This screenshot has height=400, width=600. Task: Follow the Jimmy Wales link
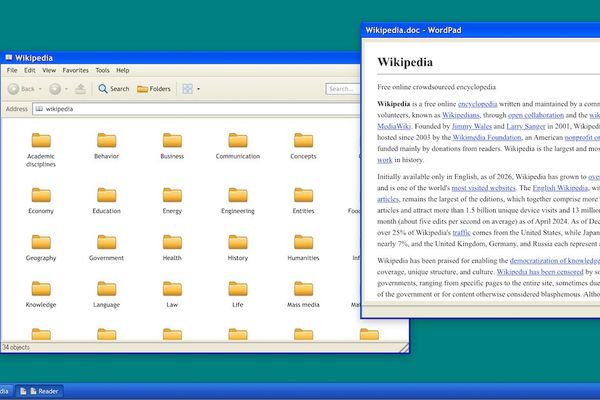pyautogui.click(x=471, y=126)
